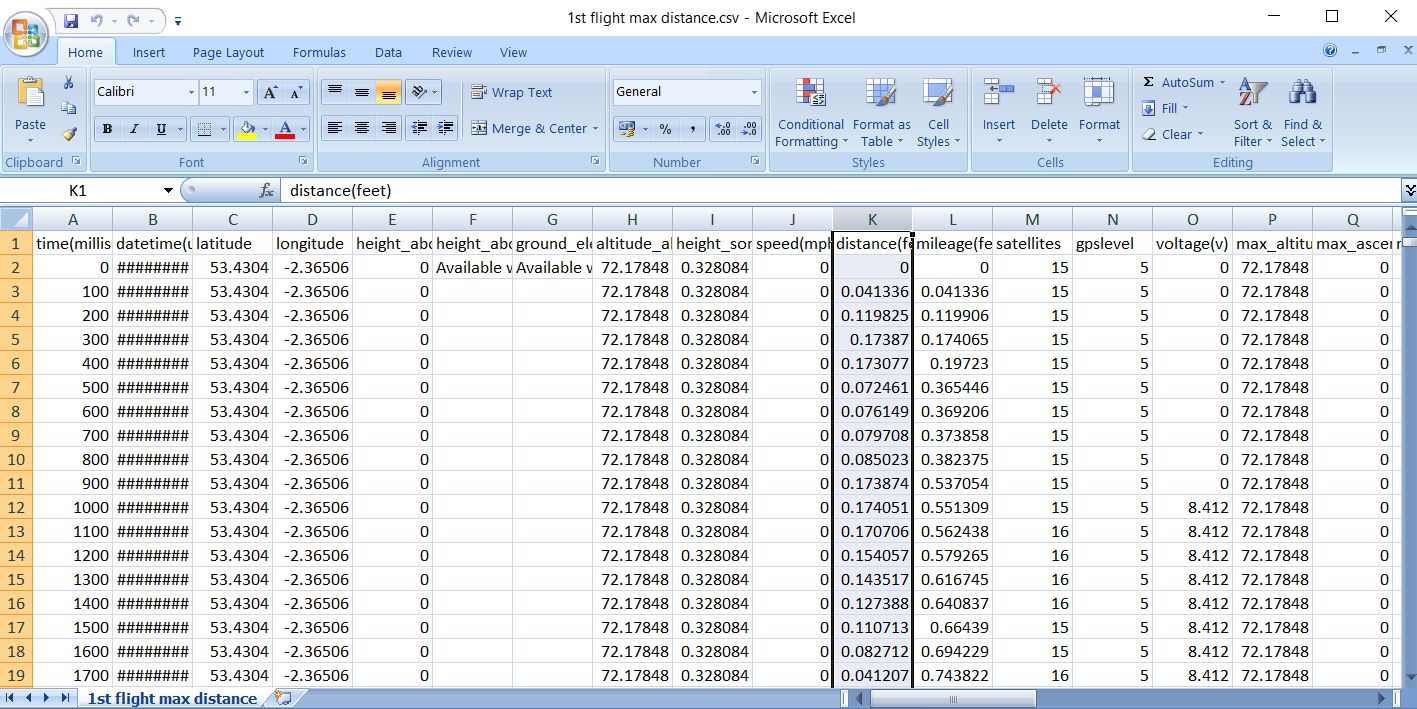Click the Format Painter brush icon
Viewport: 1417px width, 709px height.
coord(69,133)
